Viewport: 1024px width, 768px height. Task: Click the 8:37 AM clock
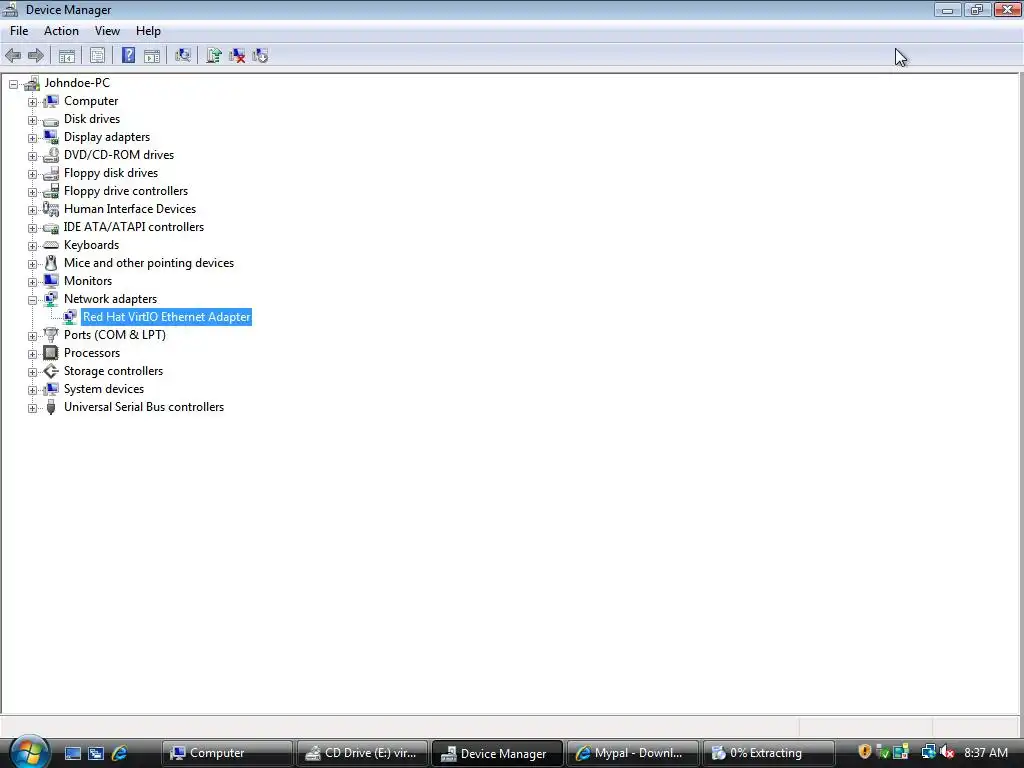(985, 752)
